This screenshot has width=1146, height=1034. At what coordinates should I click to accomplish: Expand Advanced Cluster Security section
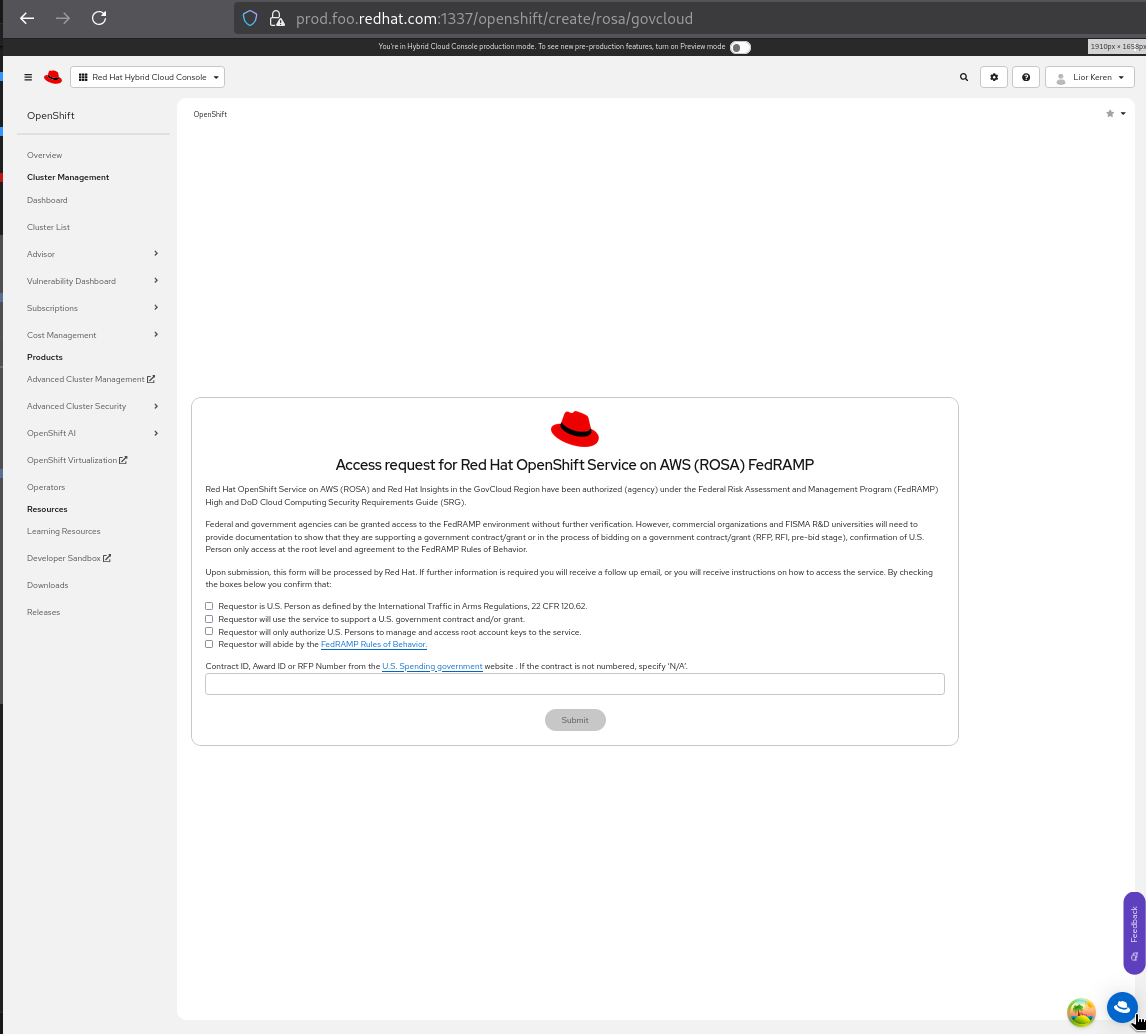92,406
